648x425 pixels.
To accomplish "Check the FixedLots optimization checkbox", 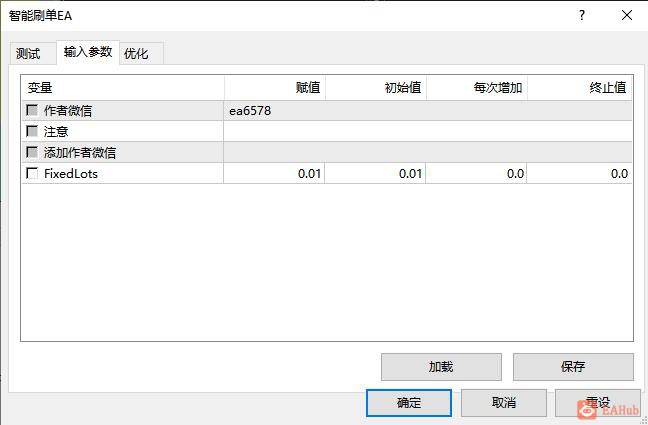I will (x=32, y=173).
